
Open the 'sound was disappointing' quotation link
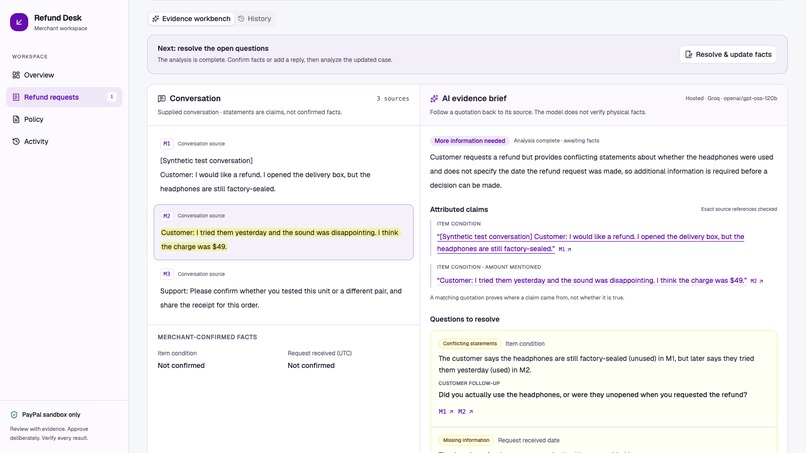pos(592,281)
